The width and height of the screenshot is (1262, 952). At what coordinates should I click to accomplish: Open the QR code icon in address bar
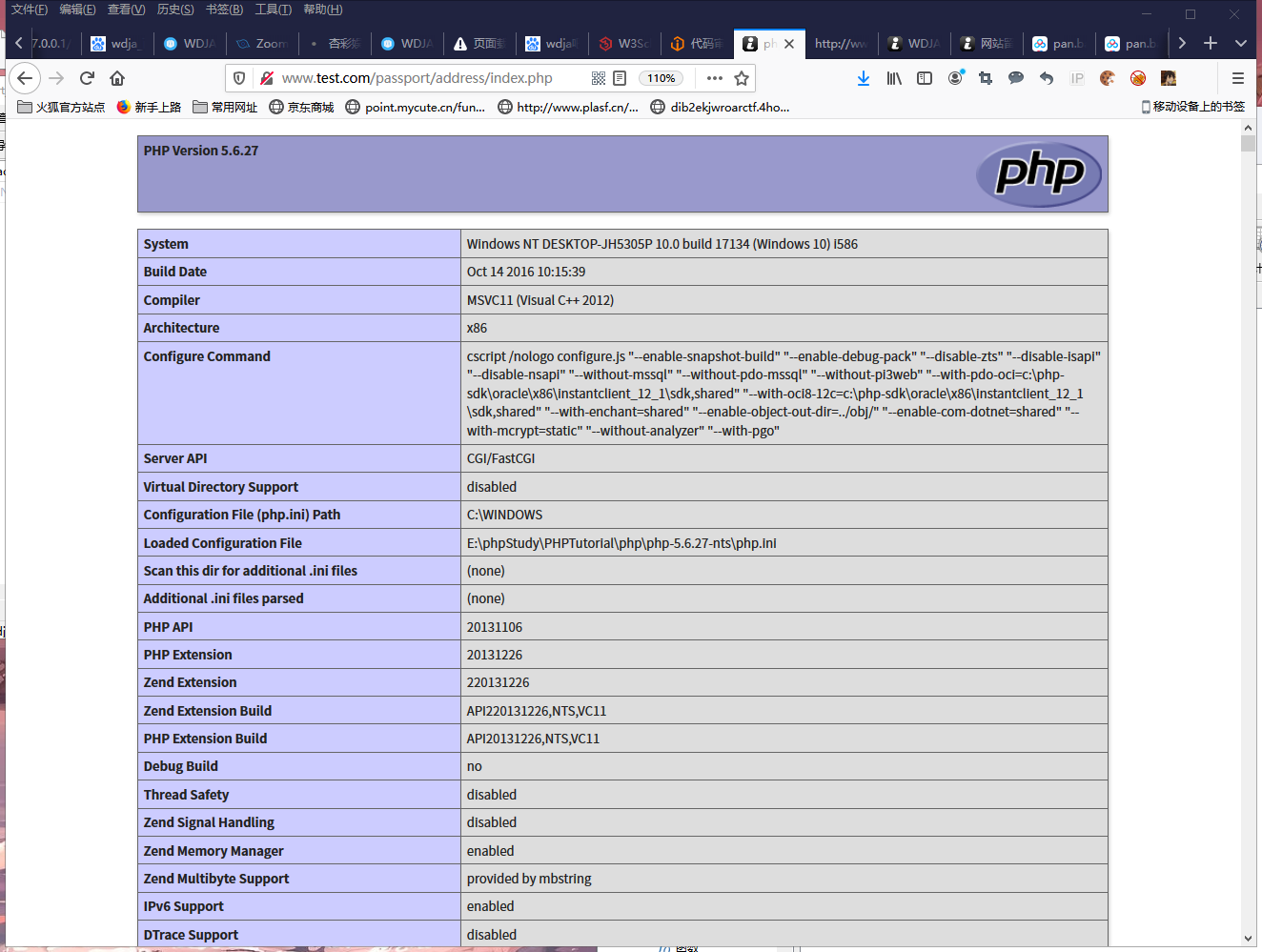(x=598, y=78)
